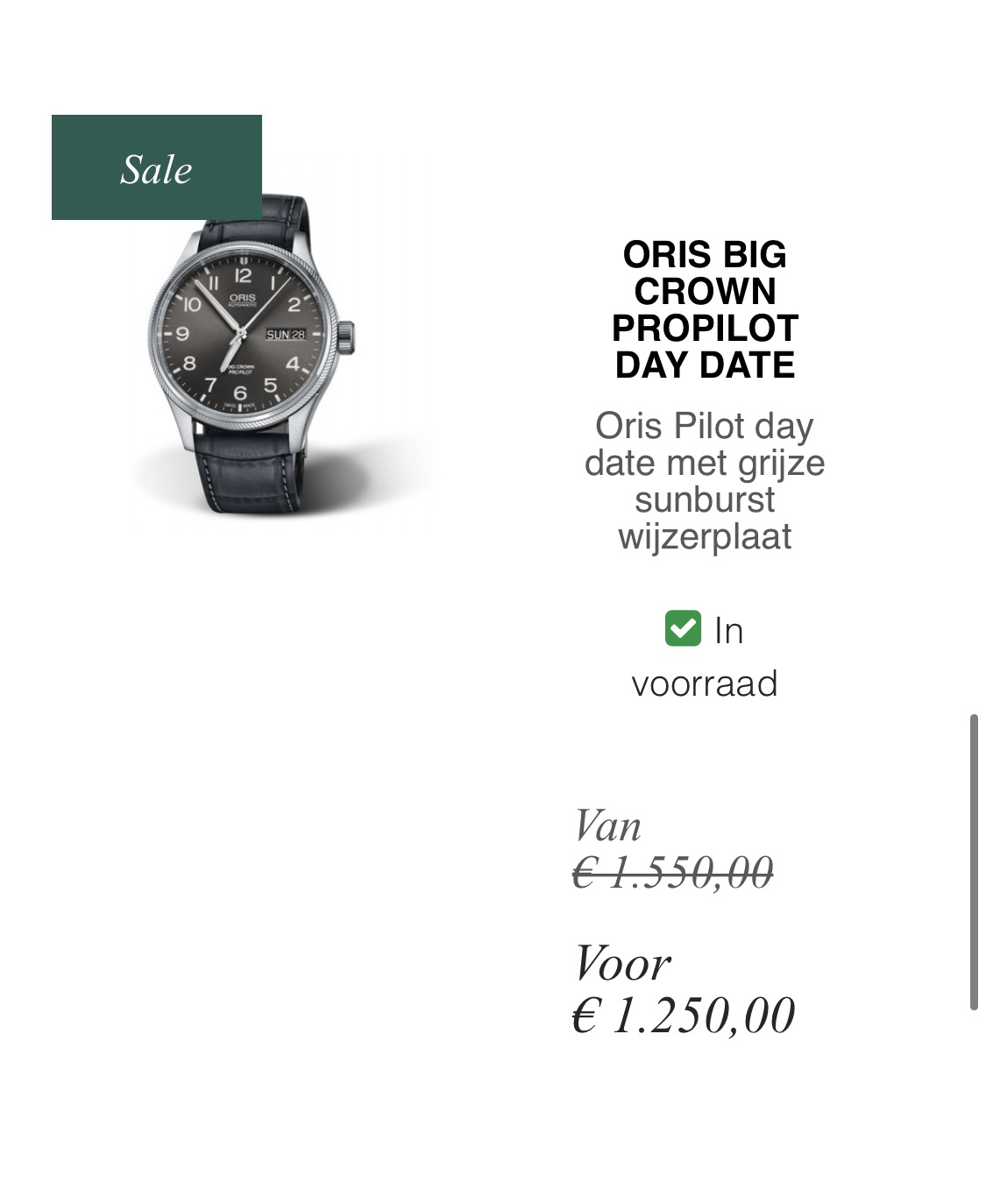Click the "Van" original price label
The image size is (986, 1204).
(x=607, y=826)
